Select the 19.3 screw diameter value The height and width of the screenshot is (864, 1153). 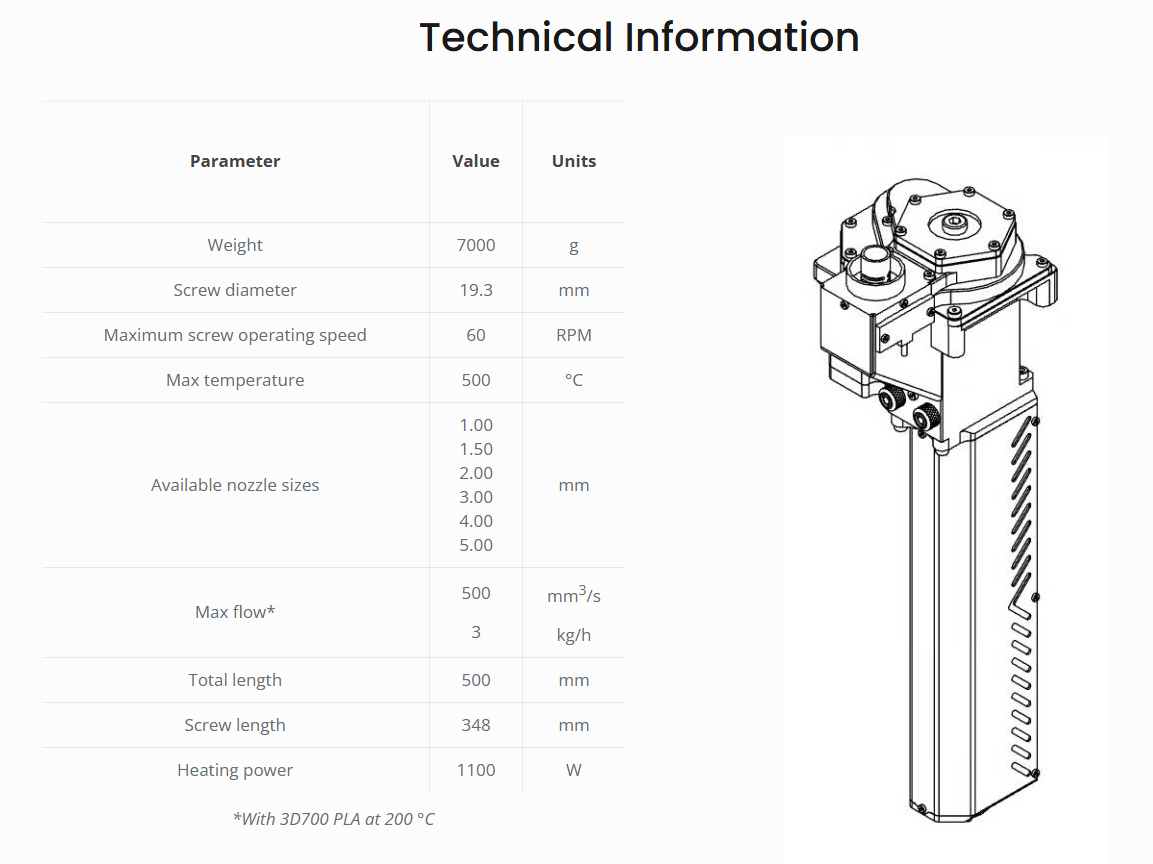[x=476, y=290]
